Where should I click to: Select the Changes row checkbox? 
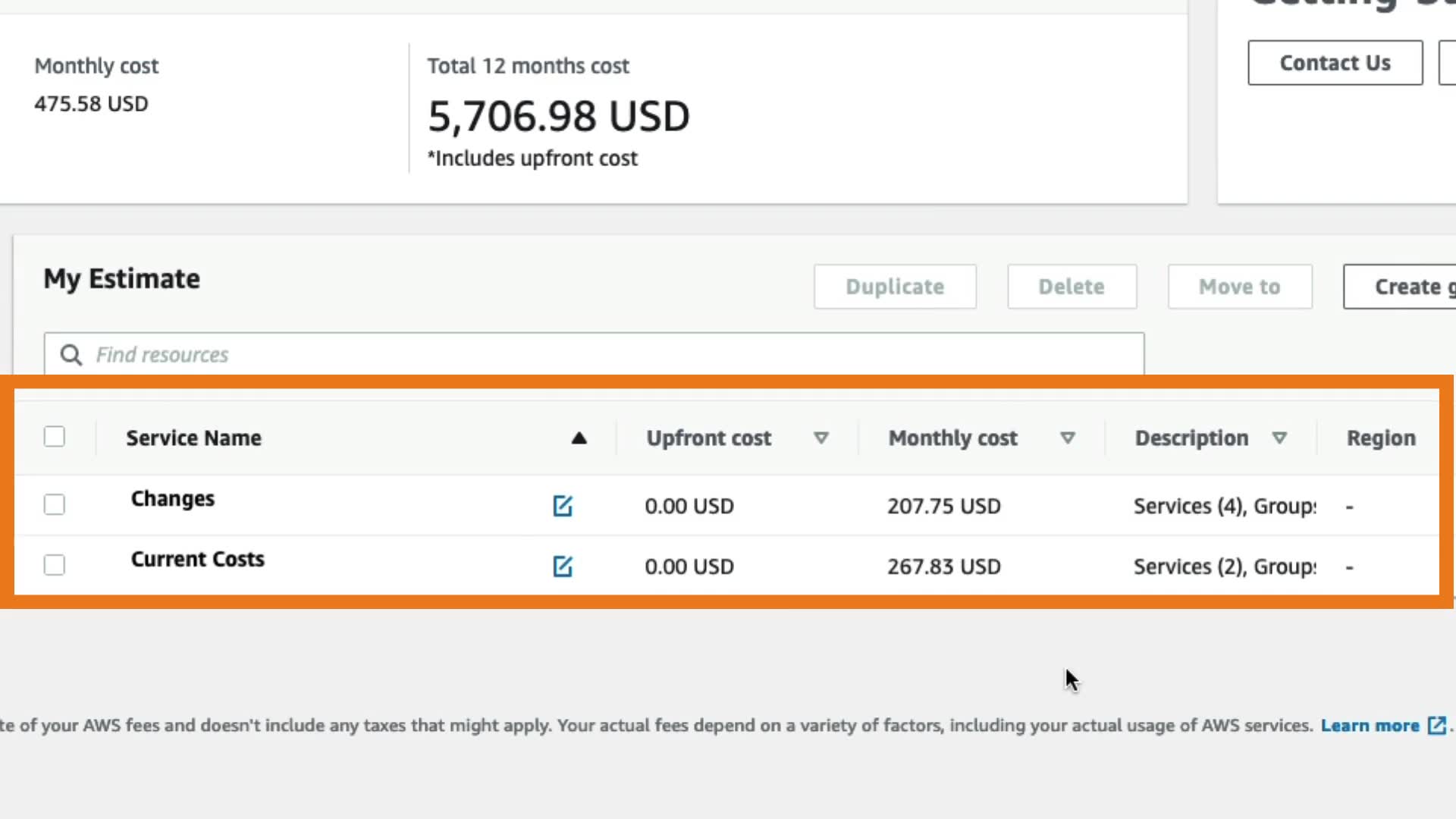pyautogui.click(x=55, y=505)
